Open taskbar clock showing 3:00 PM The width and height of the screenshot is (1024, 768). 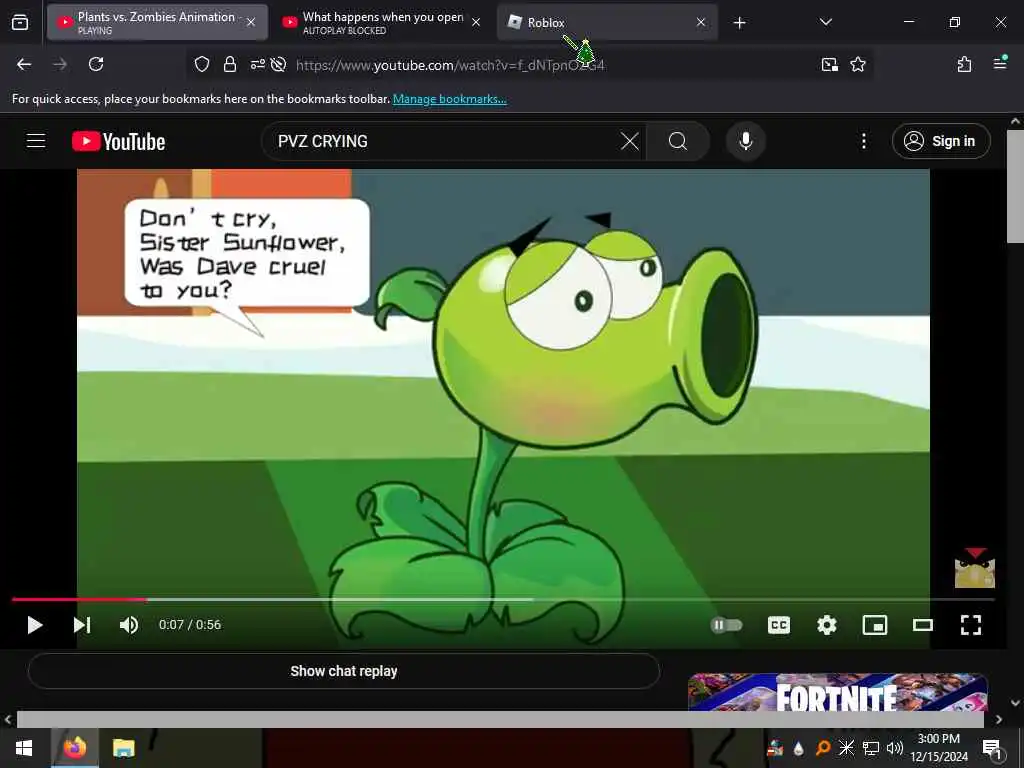[938, 748]
